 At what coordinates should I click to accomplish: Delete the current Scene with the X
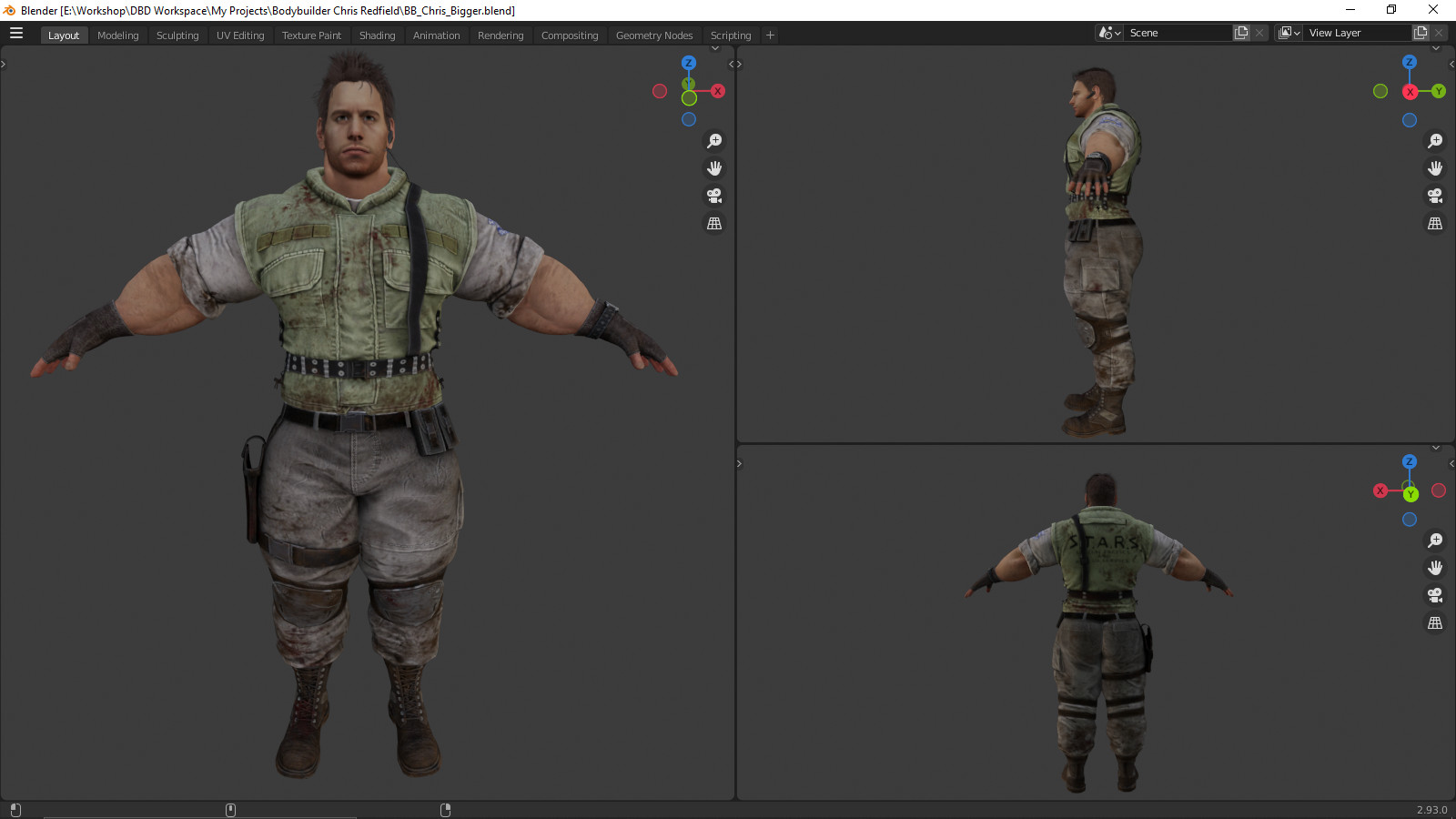(1259, 33)
